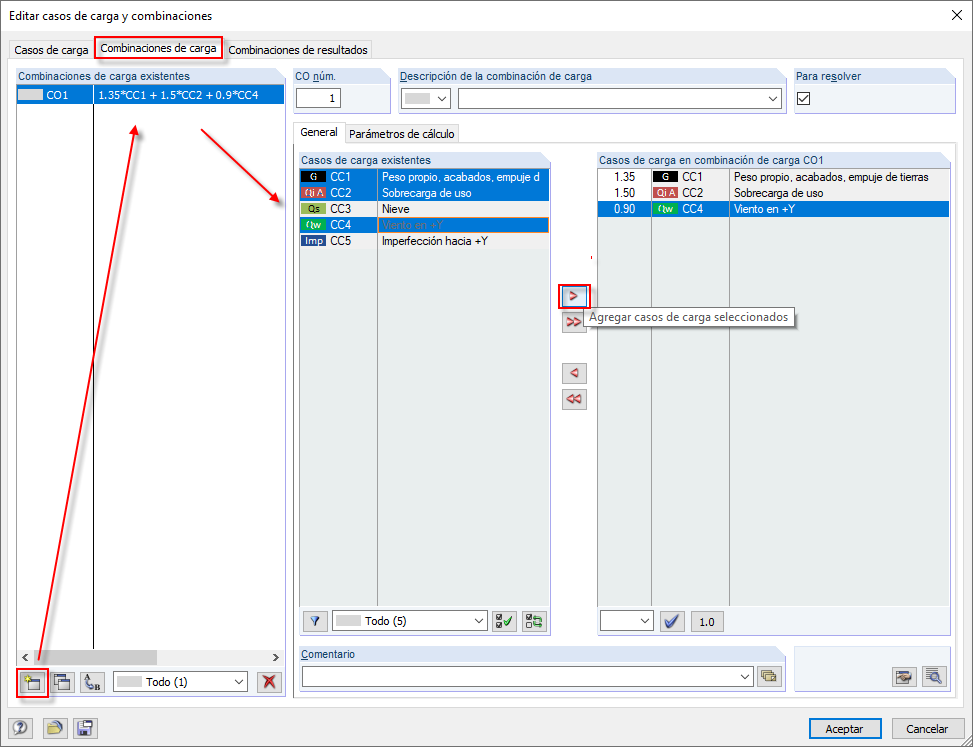The height and width of the screenshot is (747, 973).
Task: Open the Parámetros de cálculo tab
Action: coord(401,132)
